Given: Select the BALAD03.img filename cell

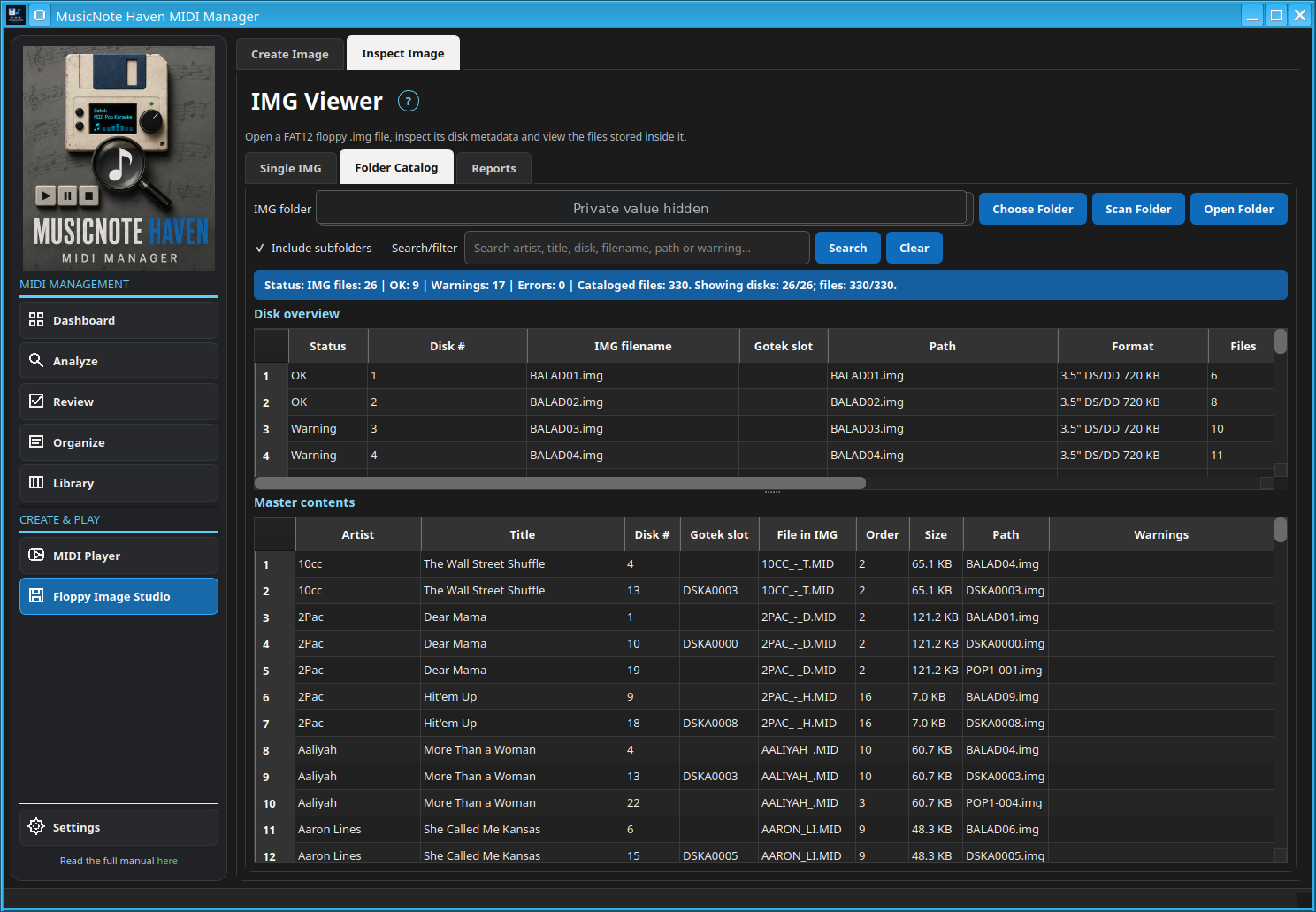Looking at the screenshot, I should [x=633, y=428].
